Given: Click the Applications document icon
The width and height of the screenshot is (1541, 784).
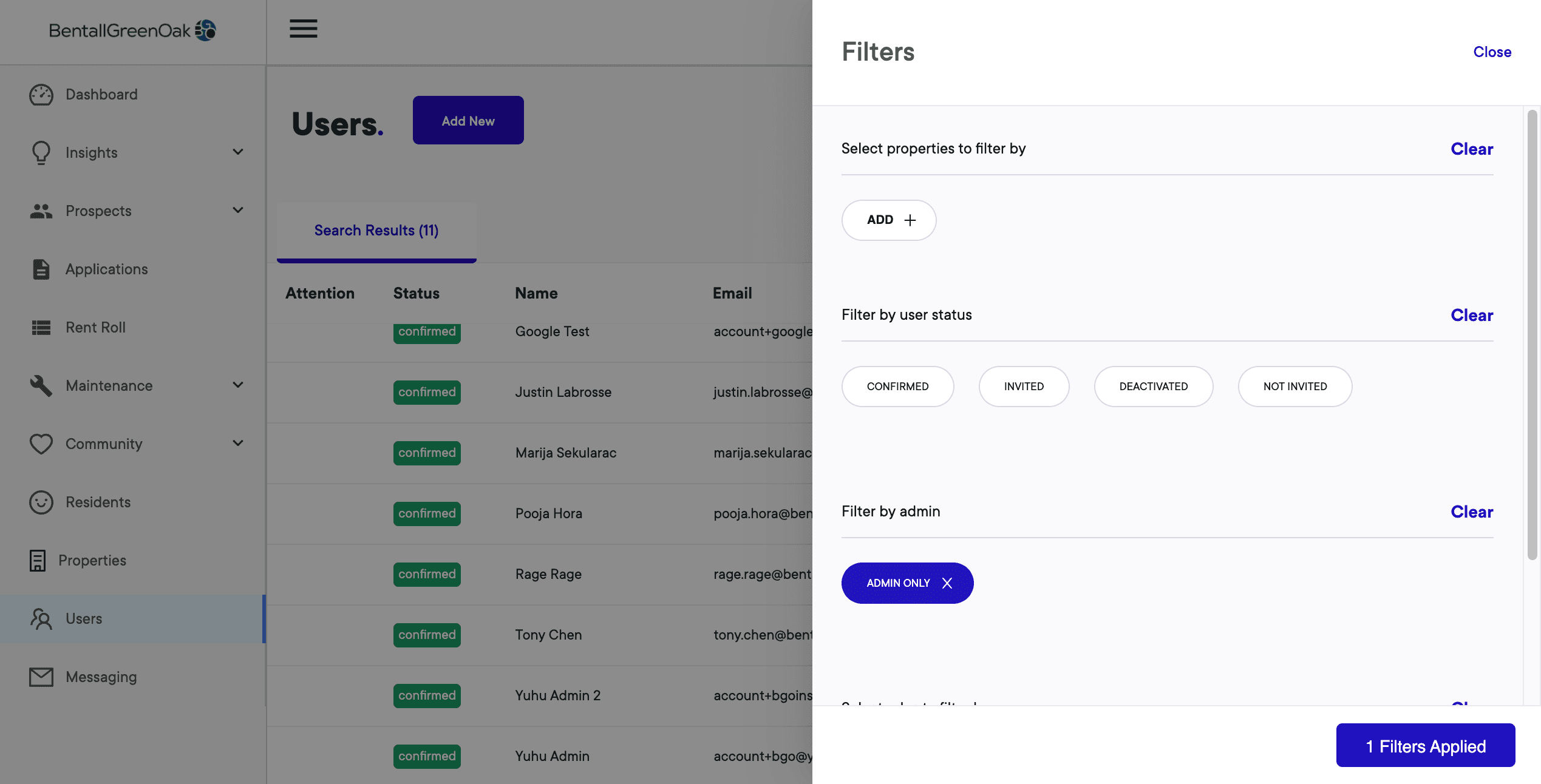Looking at the screenshot, I should [x=41, y=269].
